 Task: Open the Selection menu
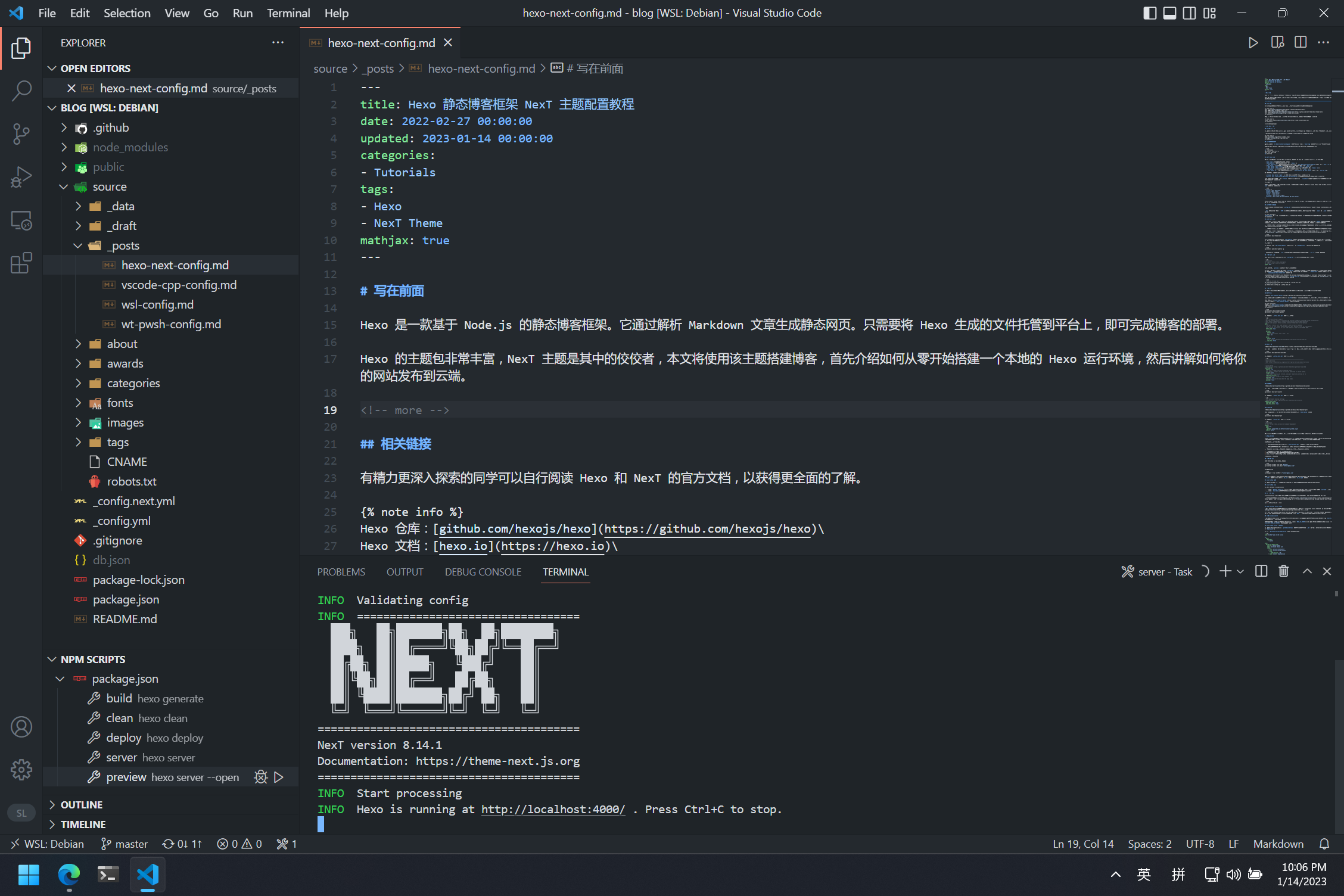[x=127, y=13]
